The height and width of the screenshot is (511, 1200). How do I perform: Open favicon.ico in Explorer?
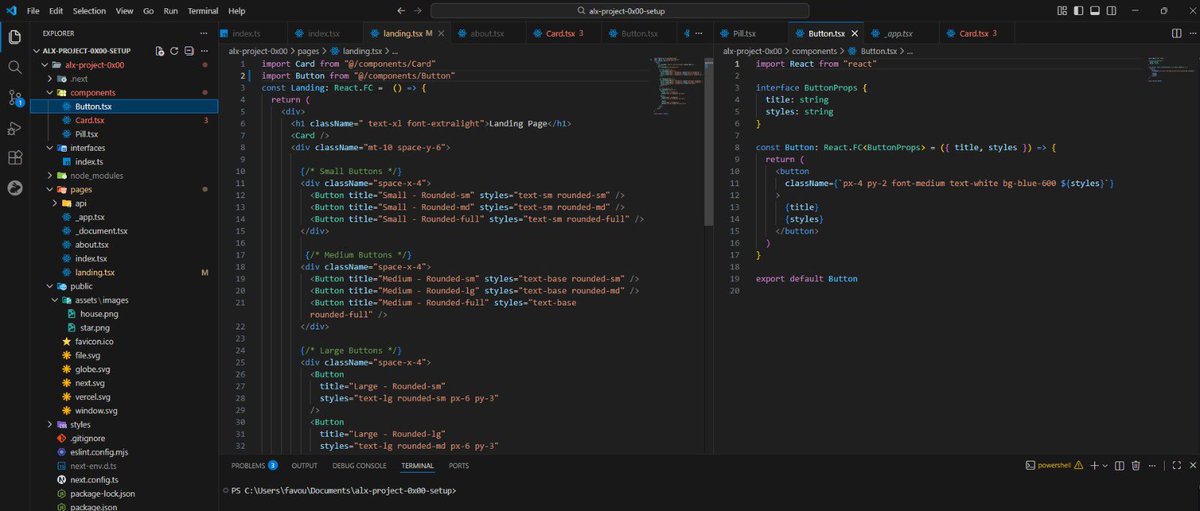click(x=96, y=341)
